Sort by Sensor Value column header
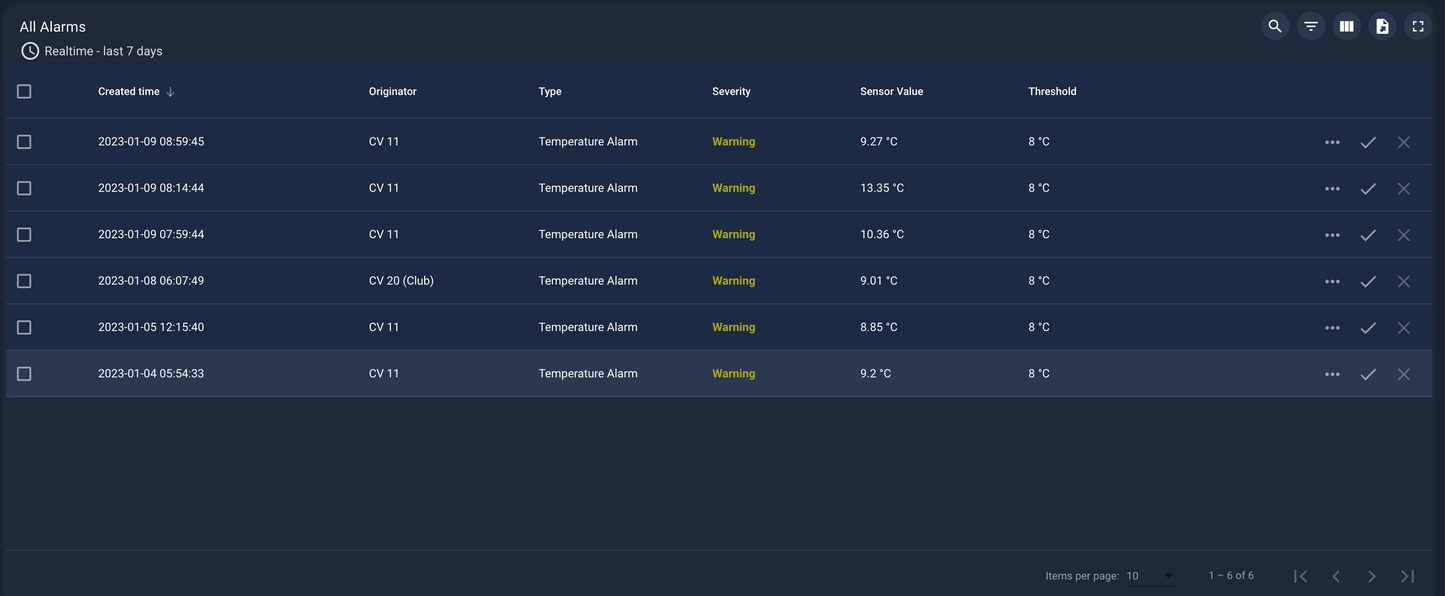 point(891,91)
